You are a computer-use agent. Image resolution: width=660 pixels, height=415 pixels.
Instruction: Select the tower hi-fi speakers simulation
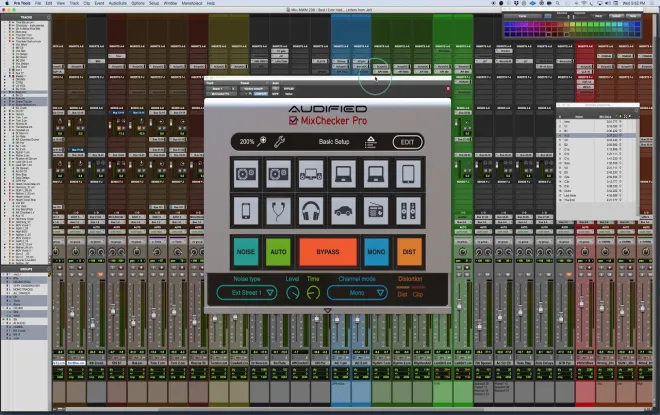click(408, 210)
